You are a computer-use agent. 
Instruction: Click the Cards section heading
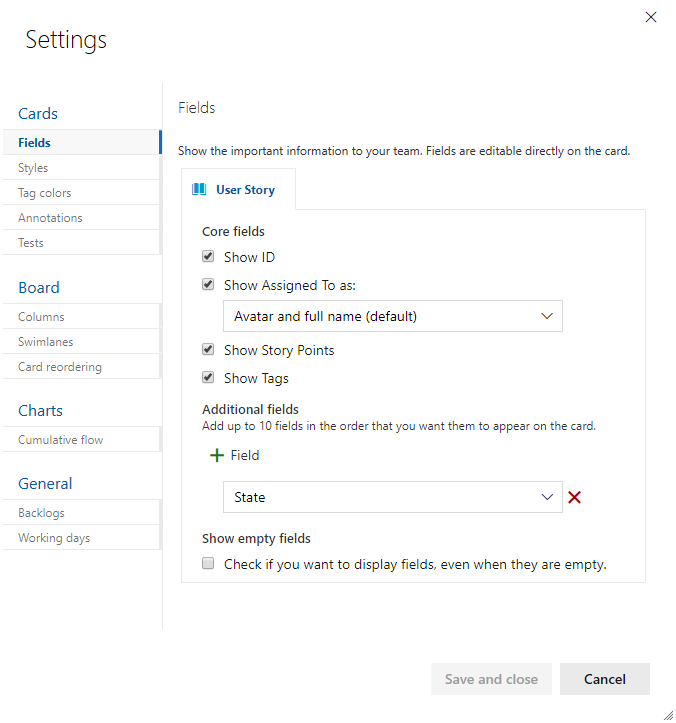(38, 114)
